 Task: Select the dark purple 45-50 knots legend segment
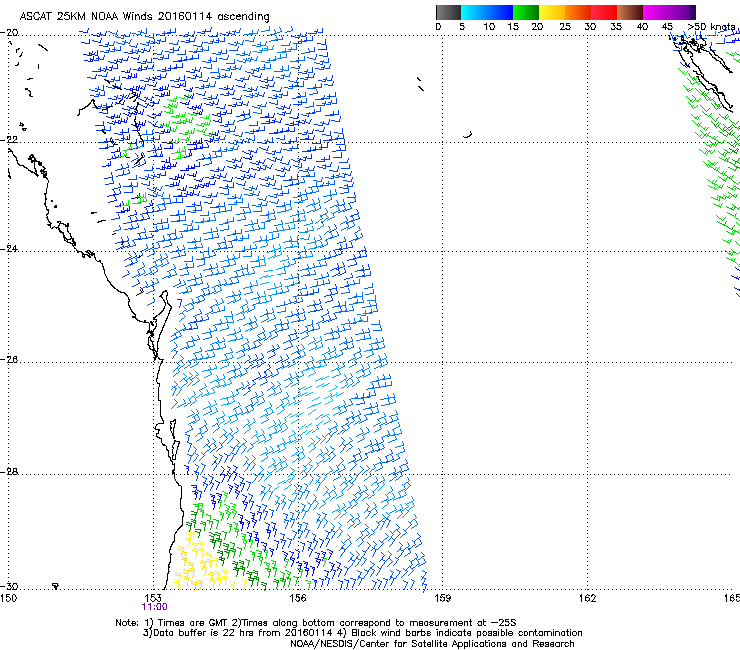(x=682, y=12)
